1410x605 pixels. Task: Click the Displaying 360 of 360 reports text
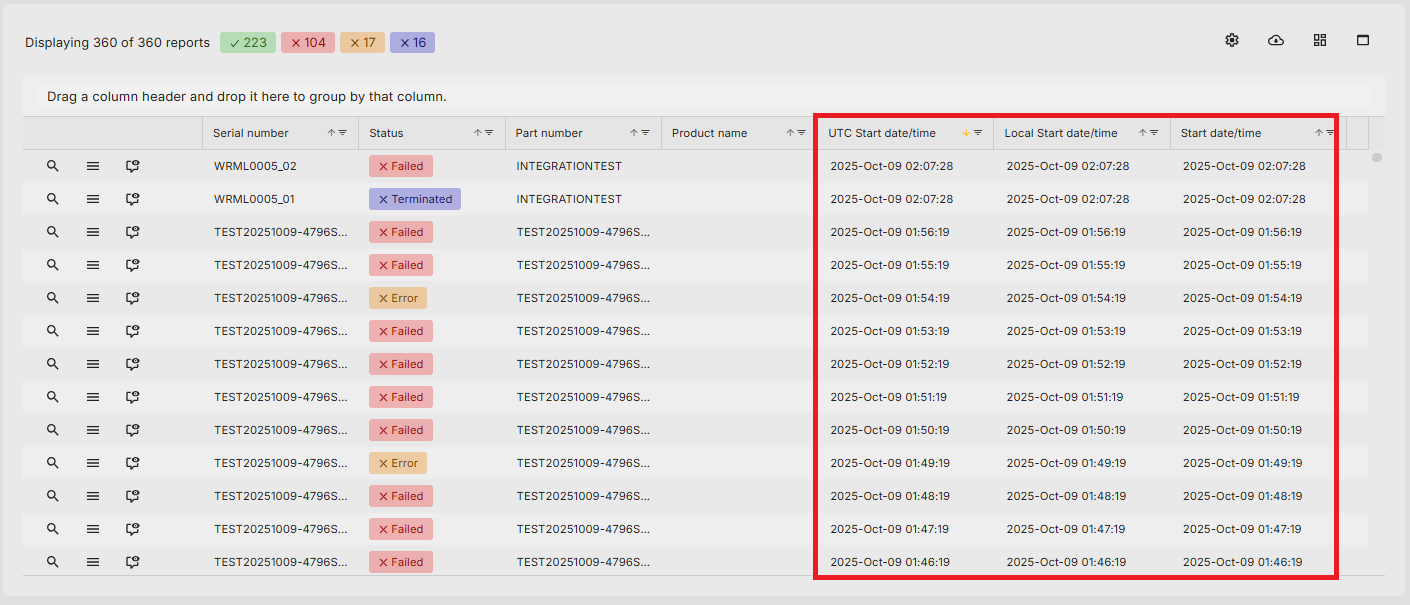pyautogui.click(x=118, y=42)
